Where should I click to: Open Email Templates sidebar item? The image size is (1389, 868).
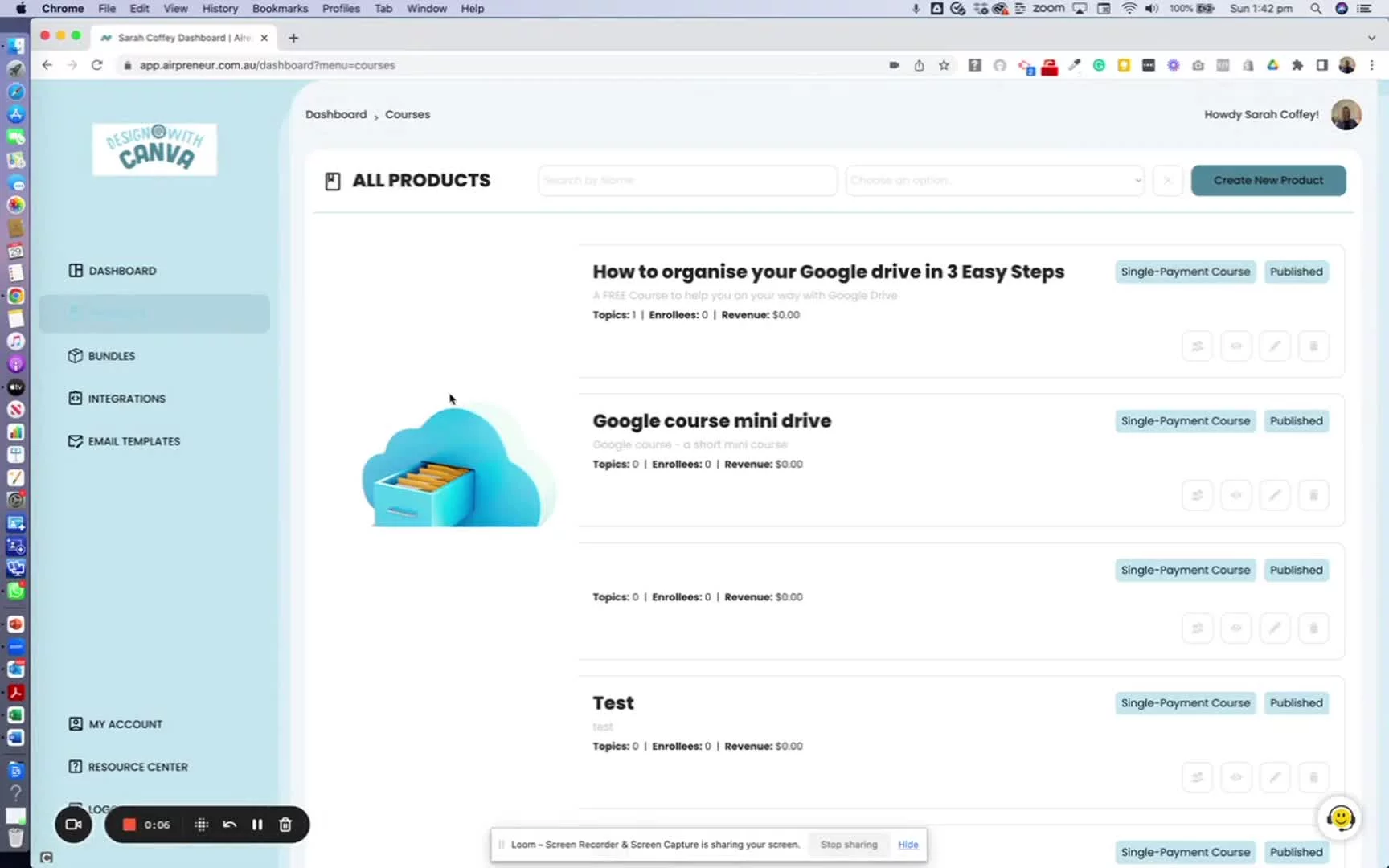(125, 441)
